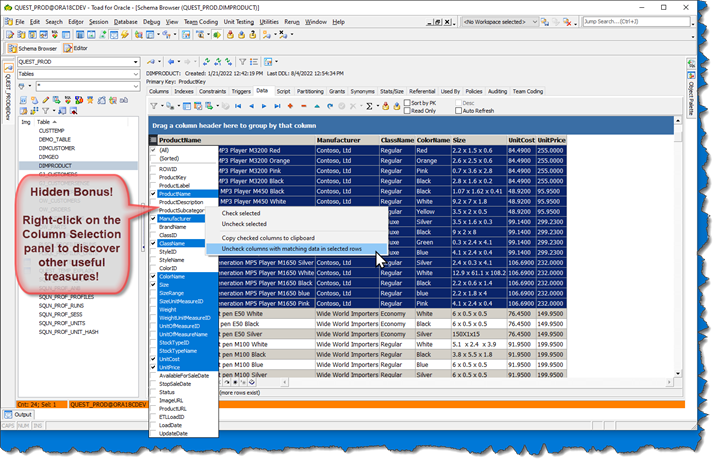Select the DIMCUSTOMER table
The image size is (720, 466).
point(56,148)
